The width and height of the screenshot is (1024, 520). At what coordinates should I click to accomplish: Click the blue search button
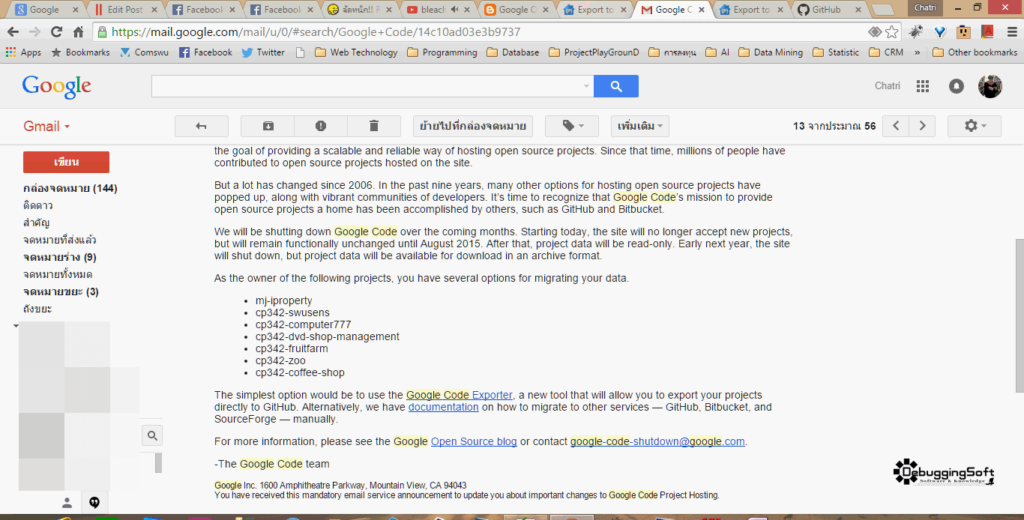click(x=616, y=86)
